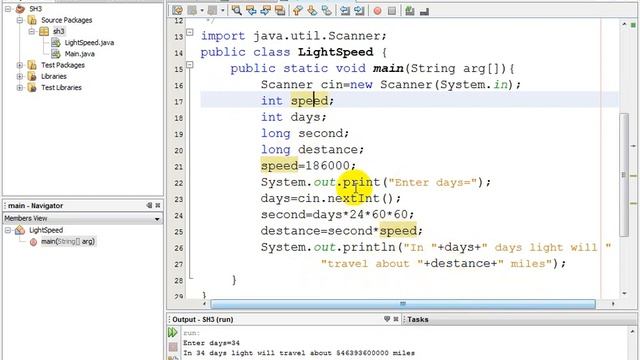Image resolution: width=640 pixels, height=360 pixels.
Task: Click the SH3 project coffee cup icon
Action: click(x=20, y=9)
